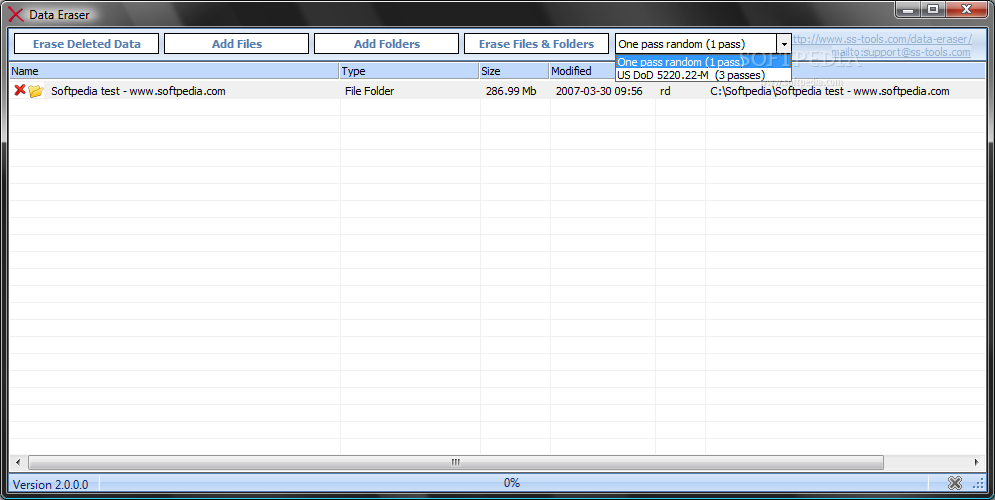This screenshot has width=995, height=500.
Task: Click the Erase Deleted Data button
Action: click(x=86, y=44)
